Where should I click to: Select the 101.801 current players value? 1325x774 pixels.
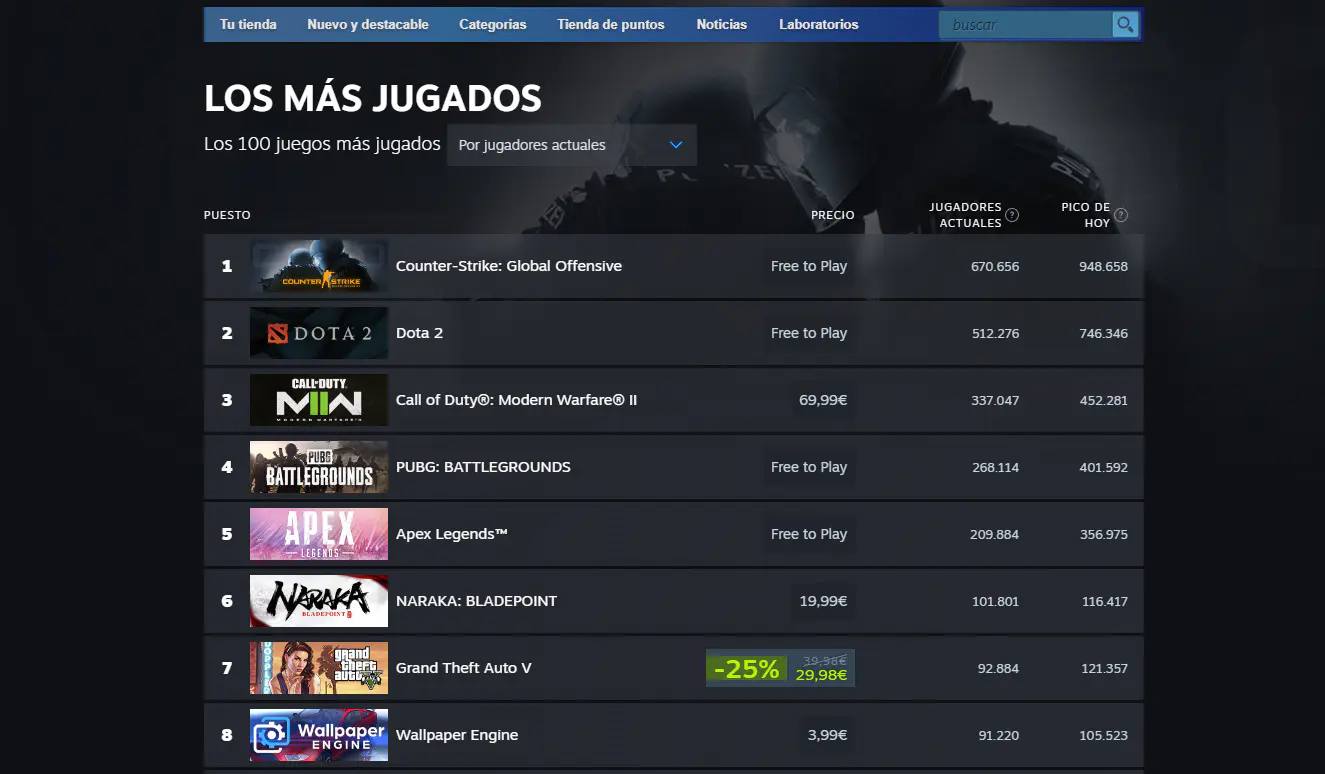click(x=995, y=601)
